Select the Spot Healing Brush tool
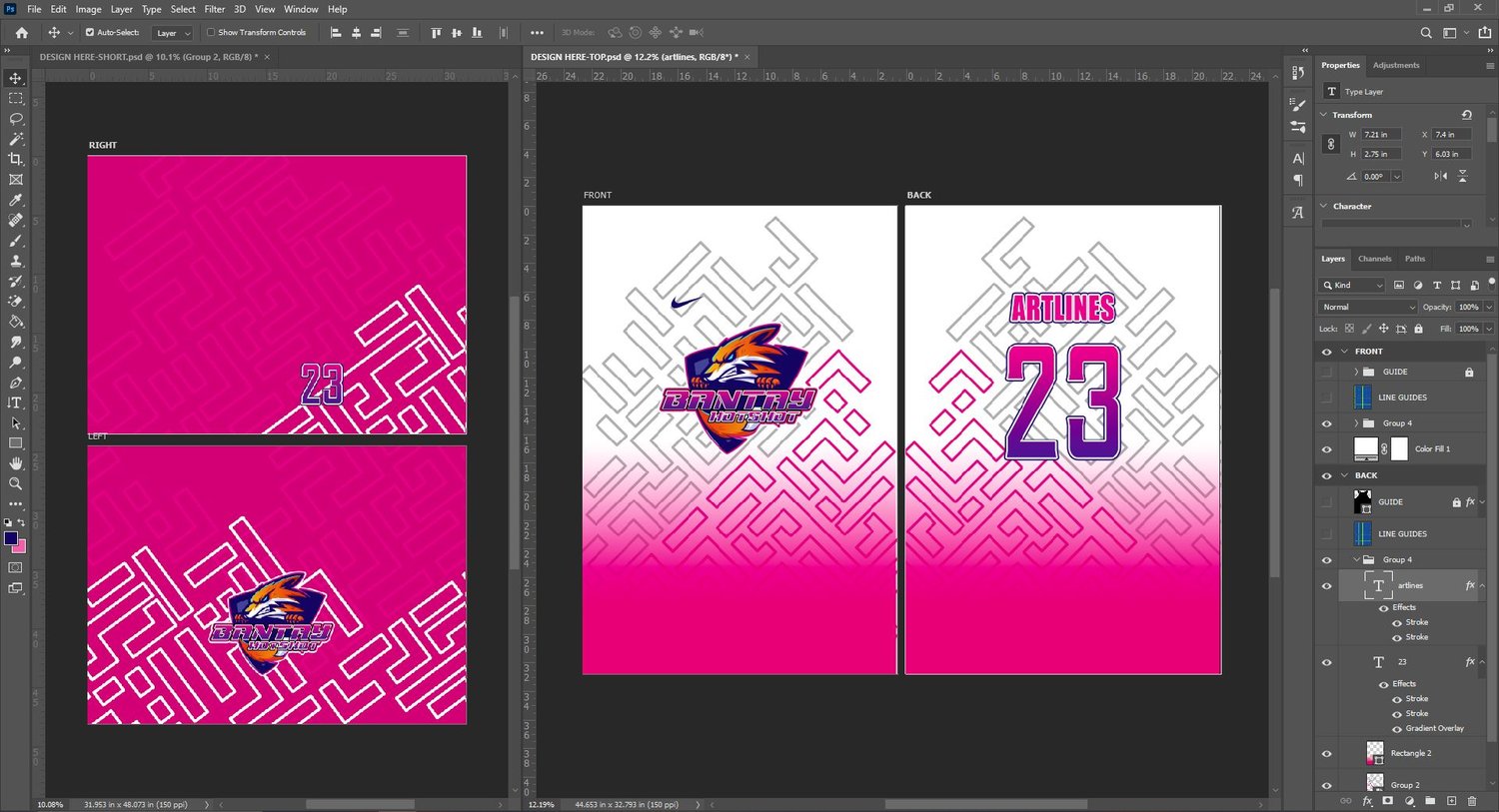 click(15, 221)
